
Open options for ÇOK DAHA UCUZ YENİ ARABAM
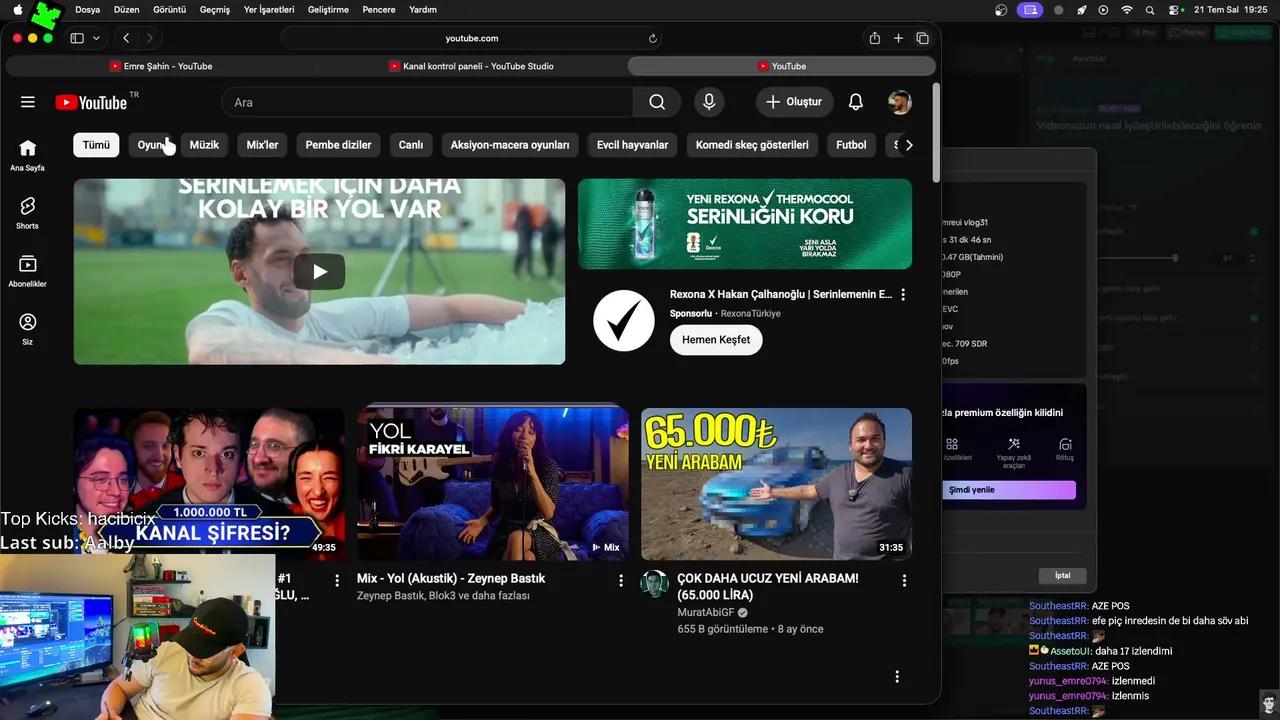(x=905, y=580)
